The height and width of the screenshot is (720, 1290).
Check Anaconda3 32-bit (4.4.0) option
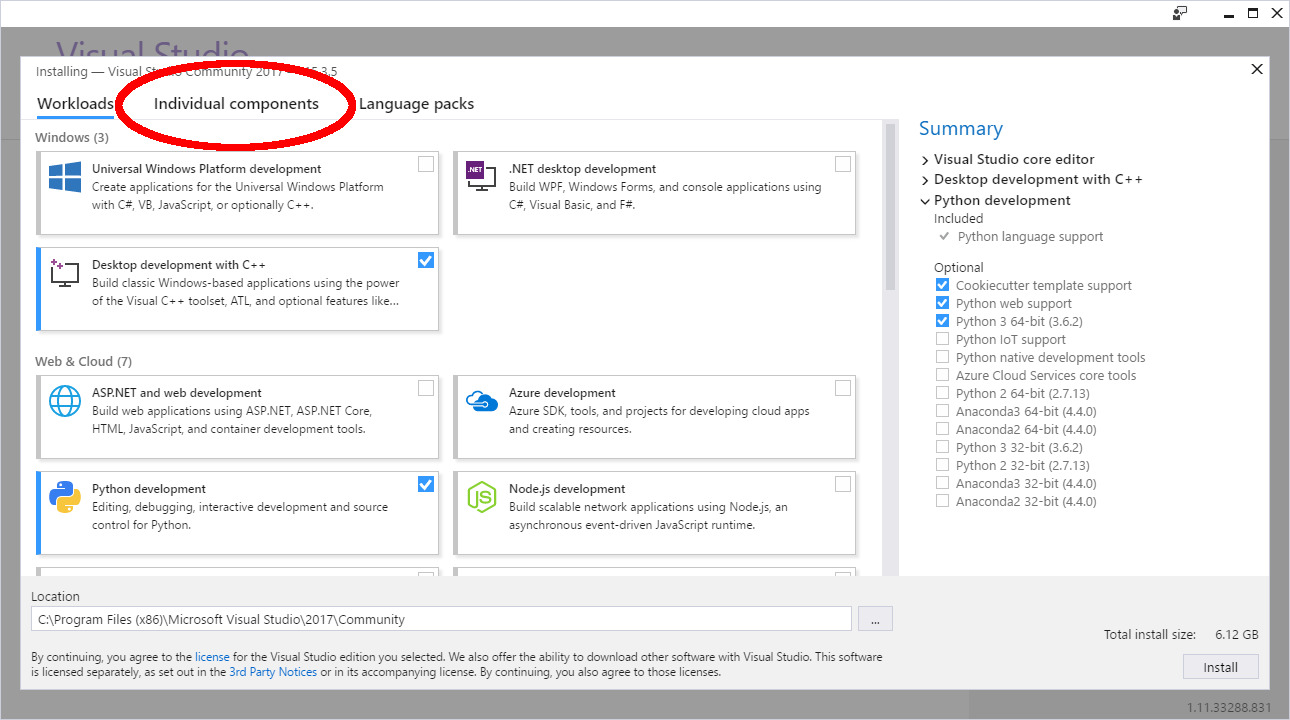942,483
